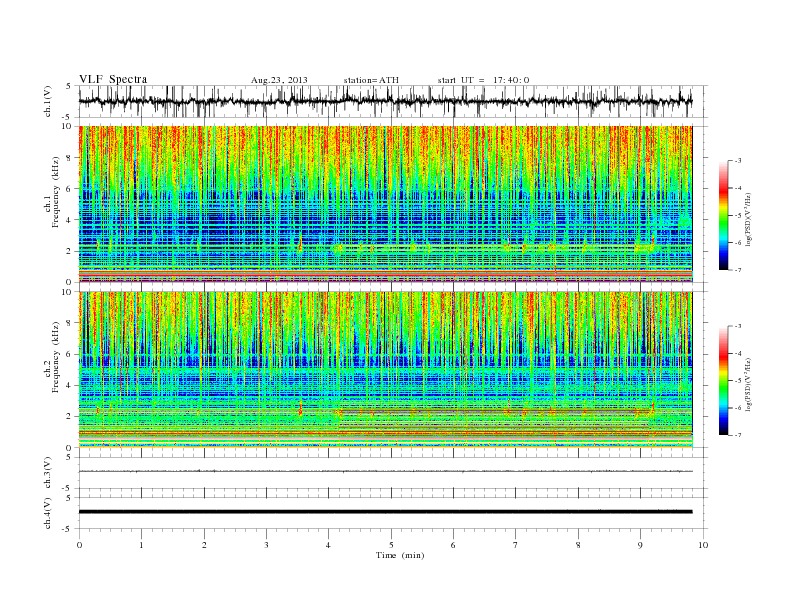This screenshot has width=792, height=612.
Task: Click the "station=ATH" label
Action: click(x=371, y=80)
